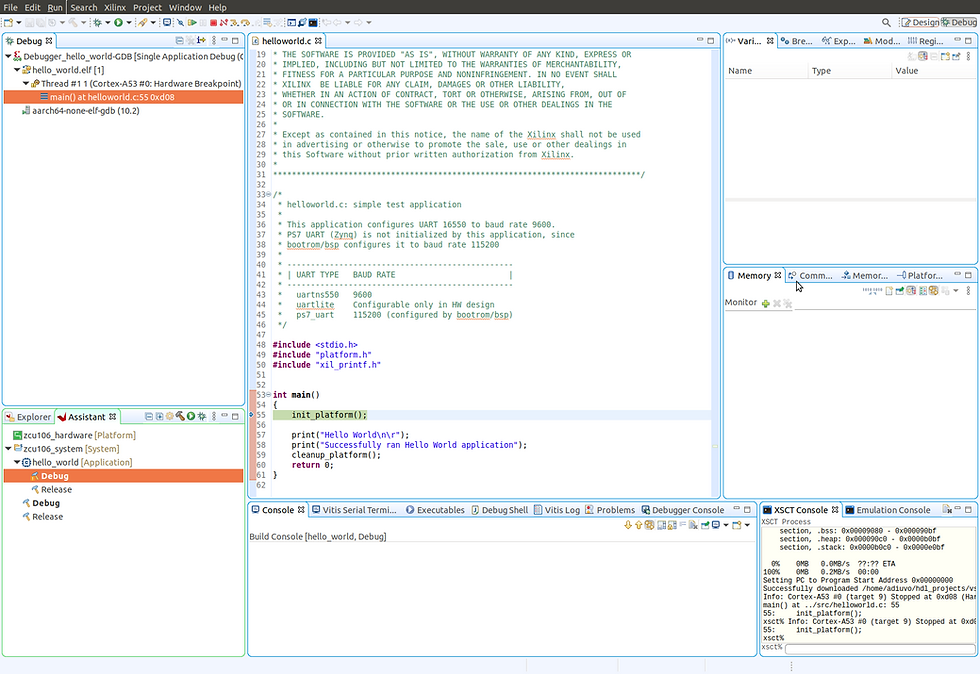Collapse the Thread #1 tree node

(26, 84)
